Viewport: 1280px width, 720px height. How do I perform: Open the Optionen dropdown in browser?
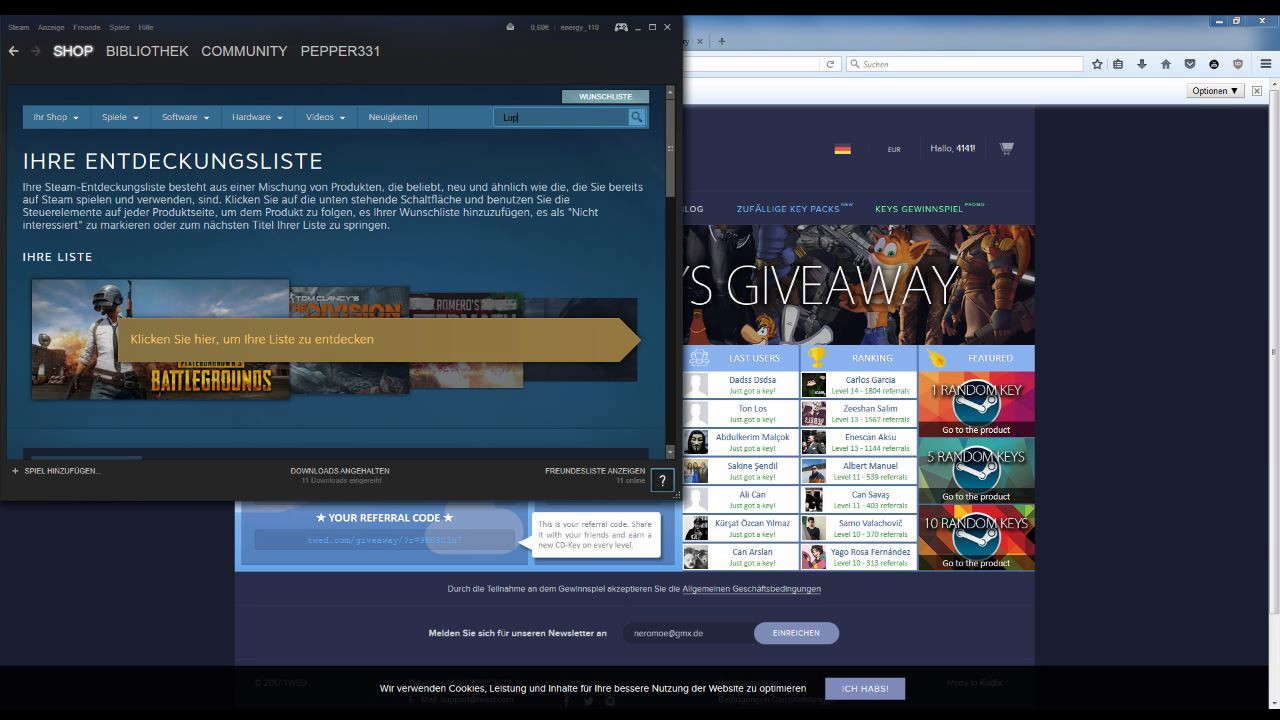(x=1215, y=91)
